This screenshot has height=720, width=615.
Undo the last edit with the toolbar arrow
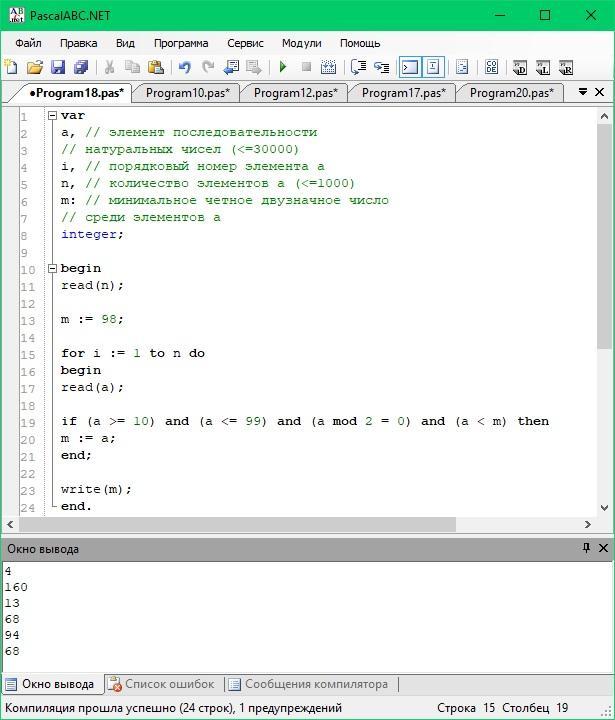[184, 68]
